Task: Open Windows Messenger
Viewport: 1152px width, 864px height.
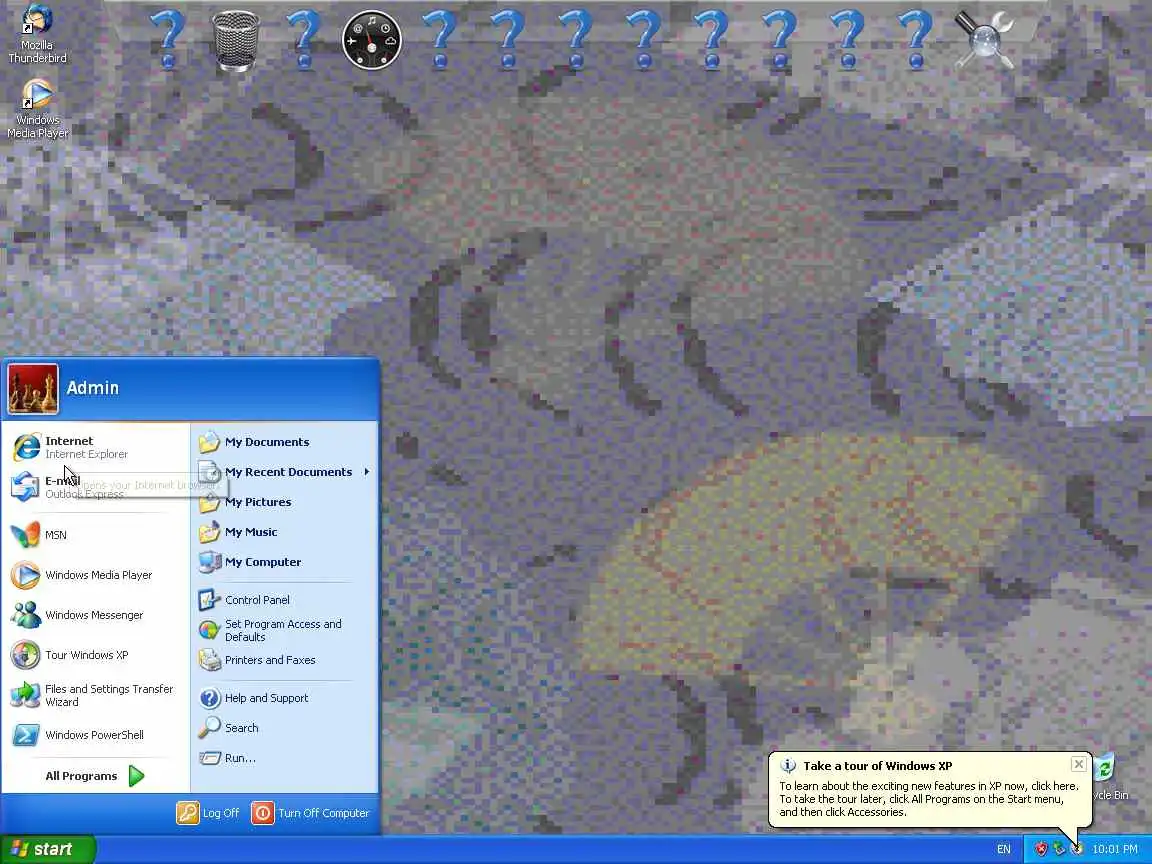Action: [x=96, y=615]
